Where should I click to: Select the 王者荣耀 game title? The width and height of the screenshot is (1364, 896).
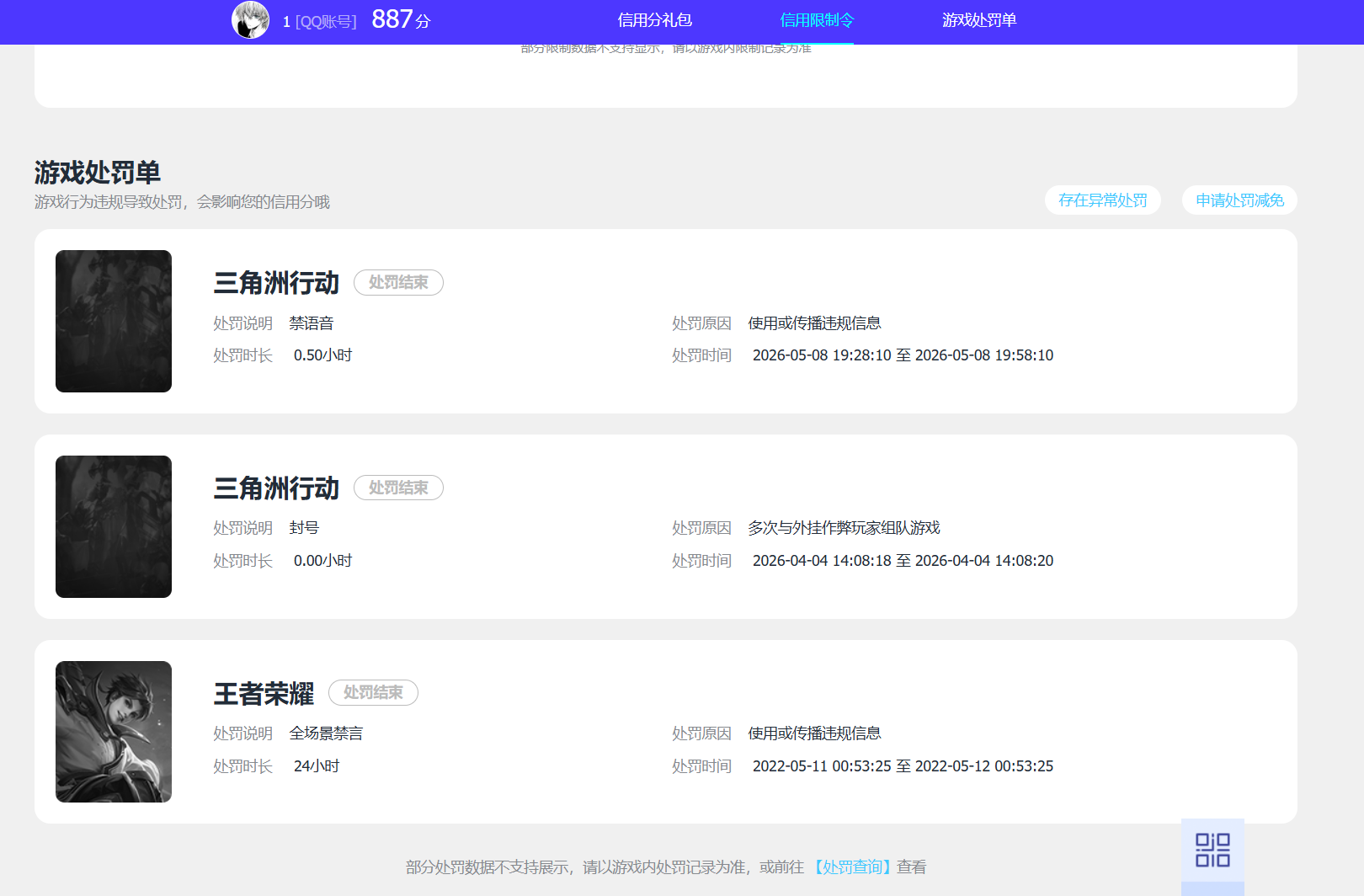264,694
